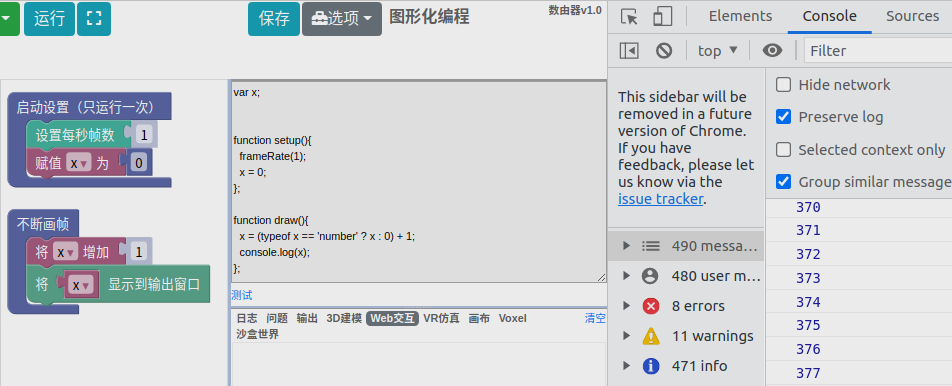Viewport: 952px width, 386px height.
Task: Open the top context dropdown
Action: coord(718,51)
